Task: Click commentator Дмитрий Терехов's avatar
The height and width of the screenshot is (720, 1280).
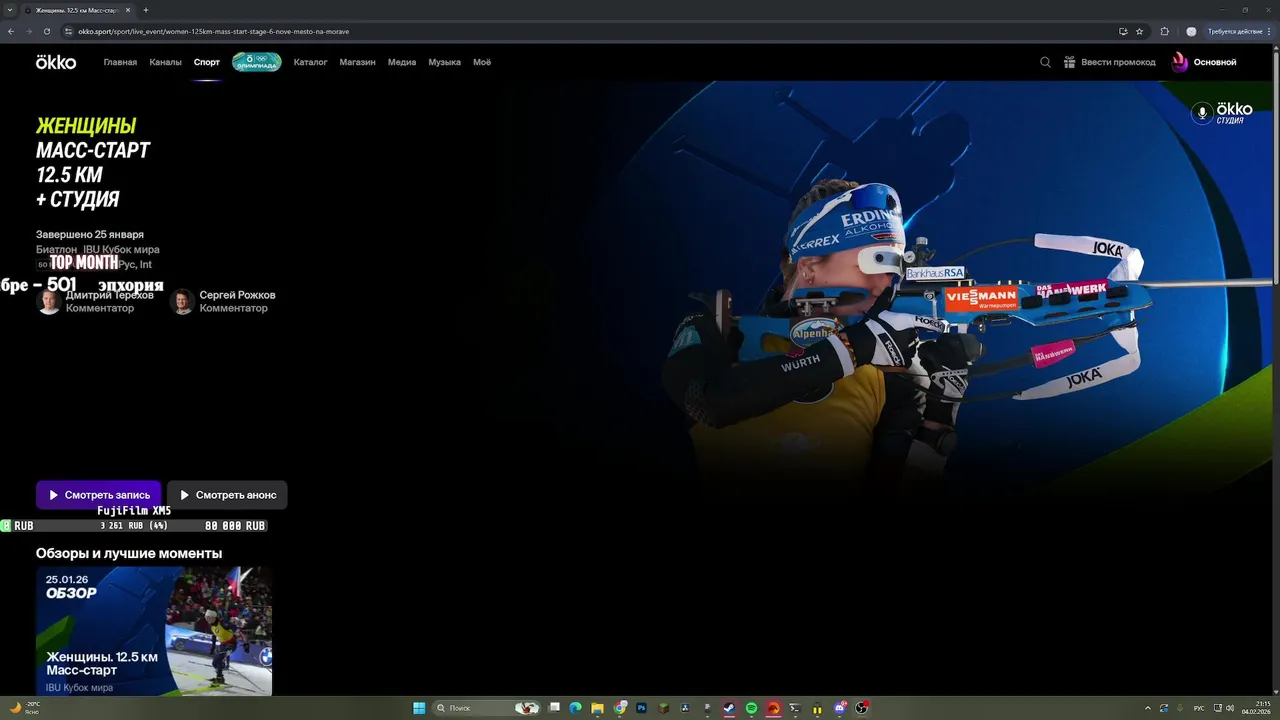Action: tap(49, 301)
